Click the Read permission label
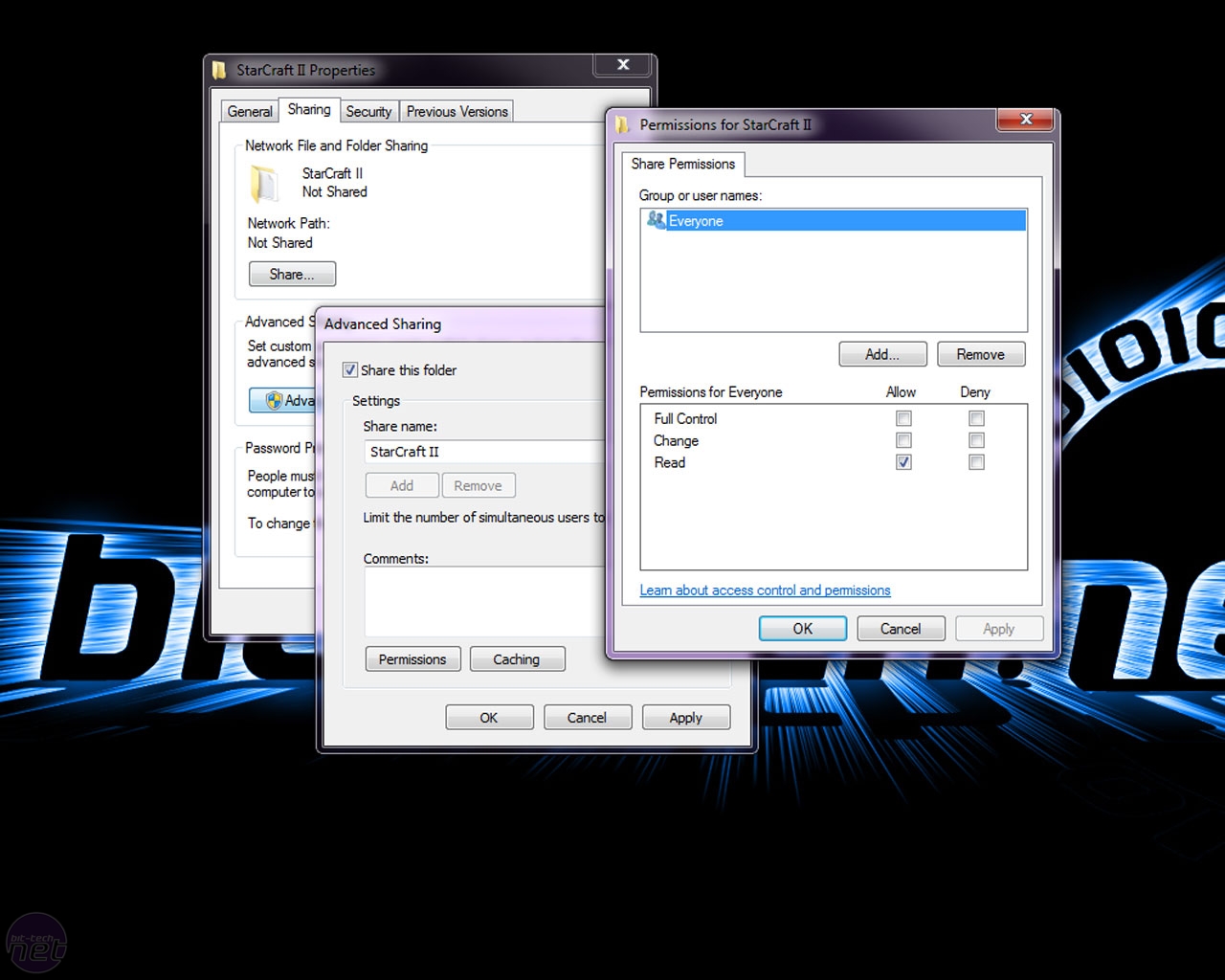This screenshot has width=1225, height=980. click(670, 462)
